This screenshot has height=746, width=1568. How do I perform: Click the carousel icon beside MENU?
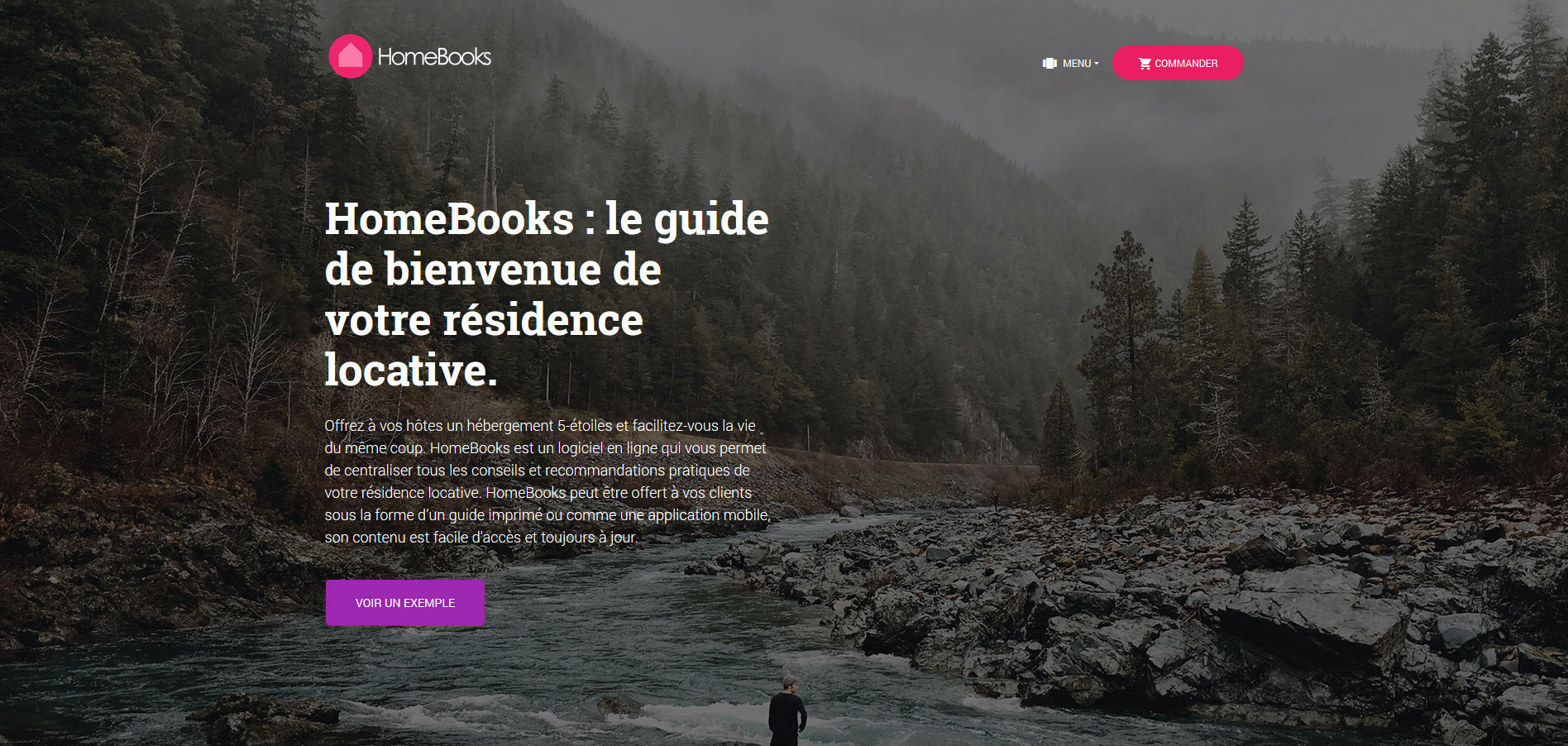coord(1049,64)
